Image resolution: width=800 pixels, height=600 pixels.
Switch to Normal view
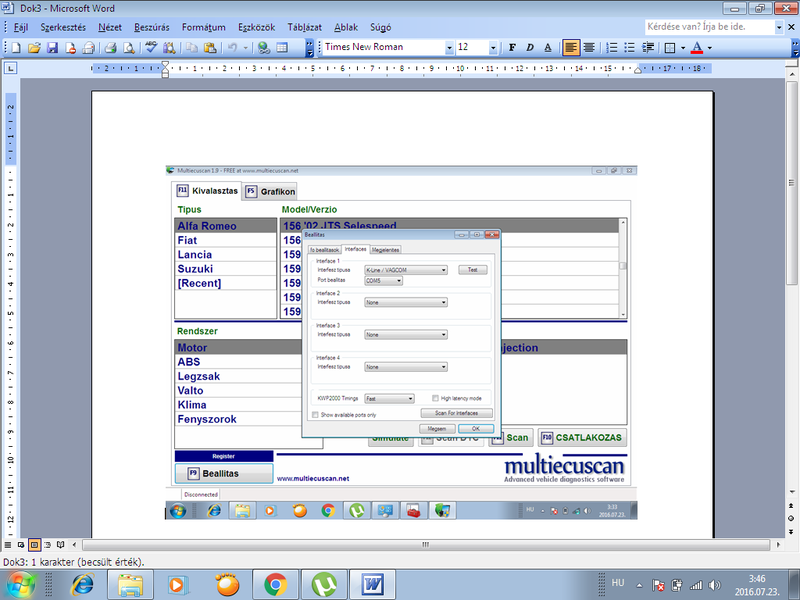[x=8, y=545]
